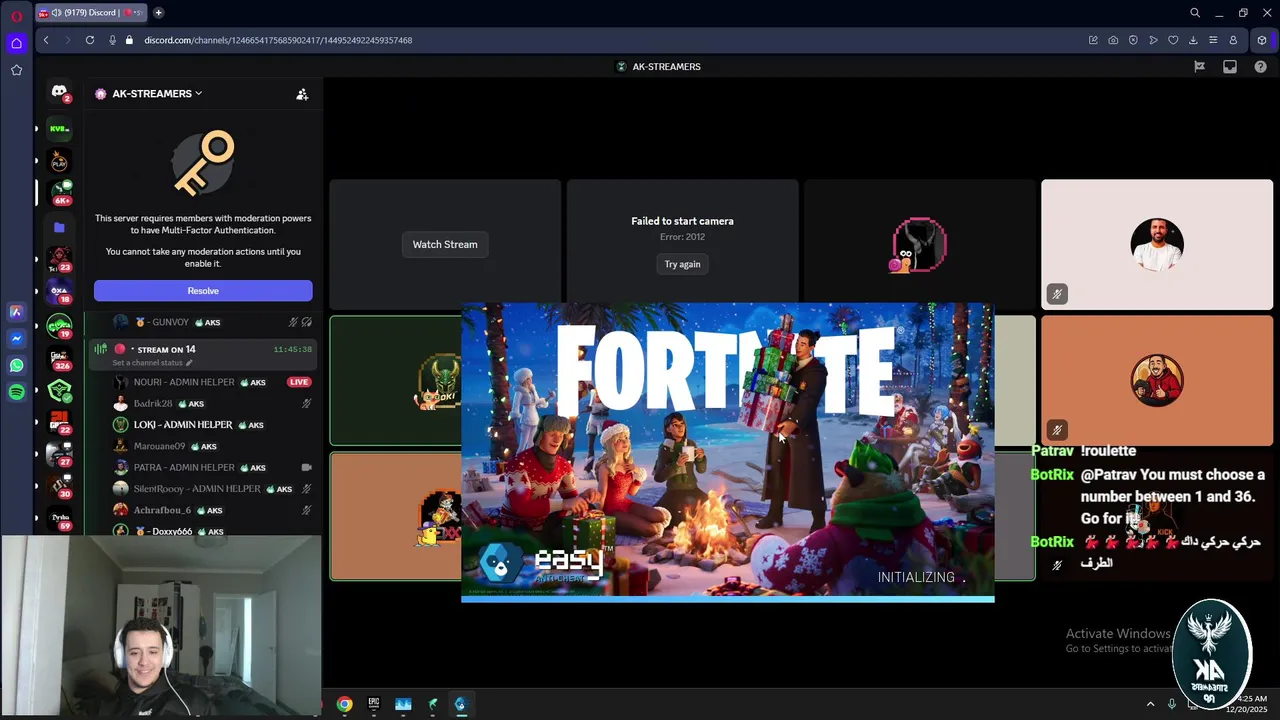Open Opera ad blocker shield icon
This screenshot has width=1280, height=720.
point(1133,40)
